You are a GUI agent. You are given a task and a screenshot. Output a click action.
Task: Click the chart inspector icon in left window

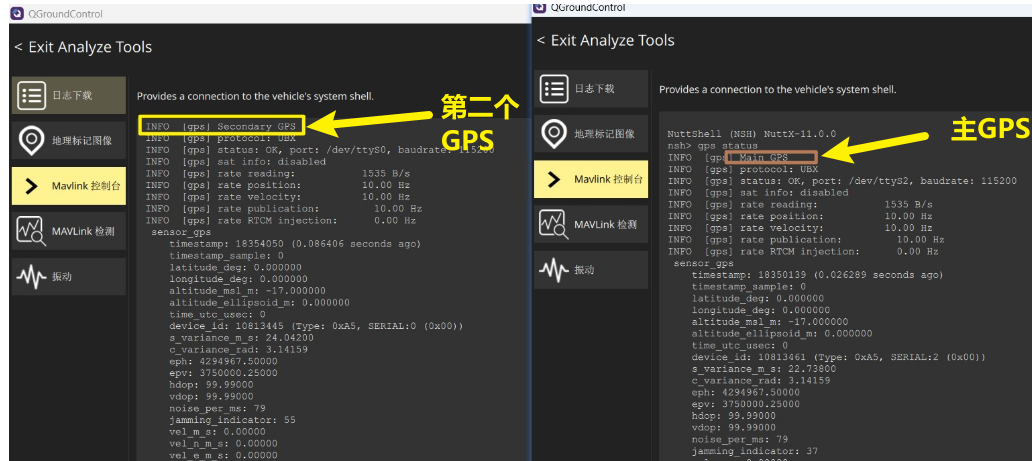pos(31,231)
